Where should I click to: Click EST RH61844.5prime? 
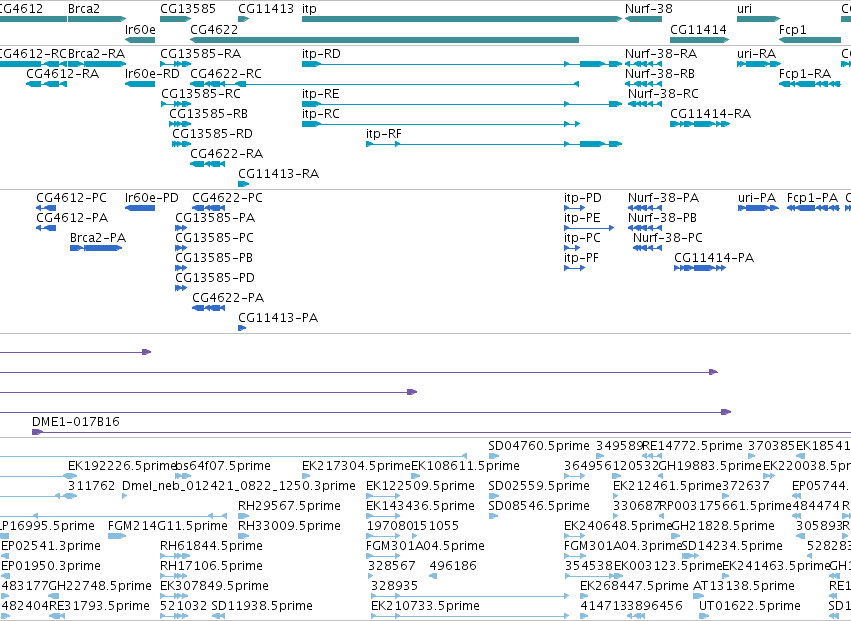176,556
